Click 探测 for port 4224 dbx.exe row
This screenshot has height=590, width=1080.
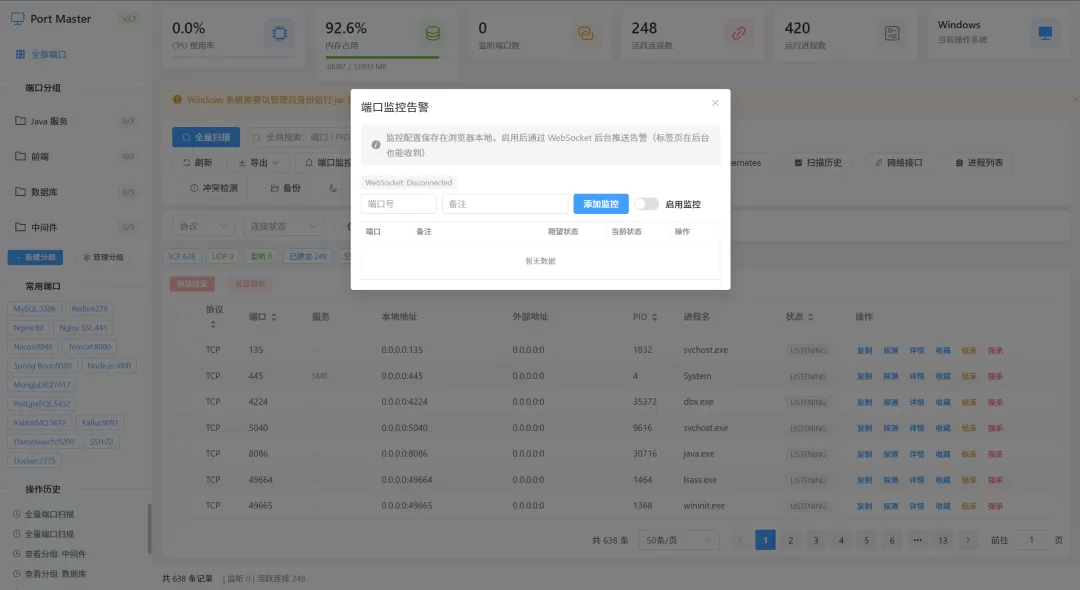891,402
